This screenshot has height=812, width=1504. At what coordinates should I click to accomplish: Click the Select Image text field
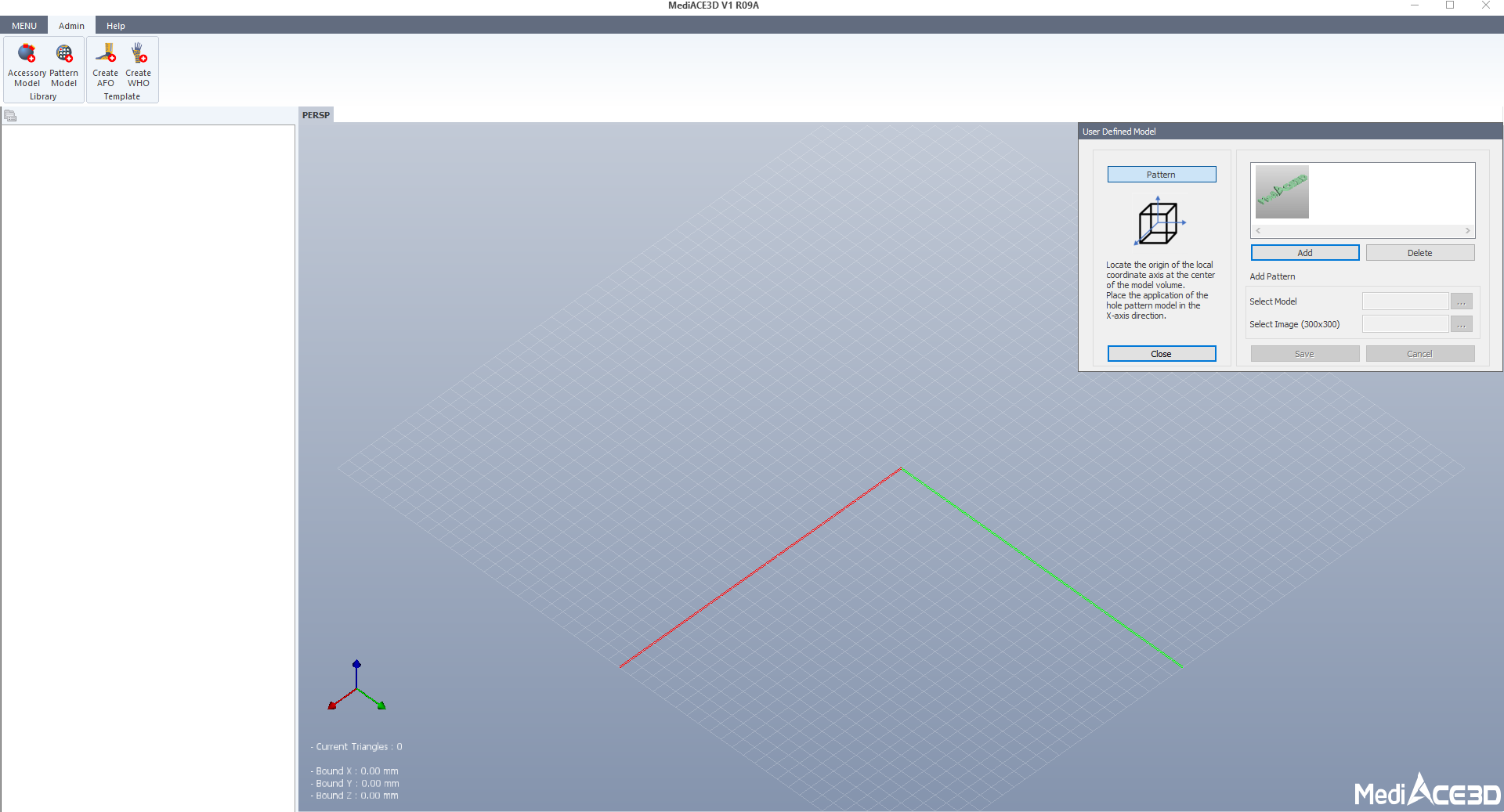(x=1405, y=324)
